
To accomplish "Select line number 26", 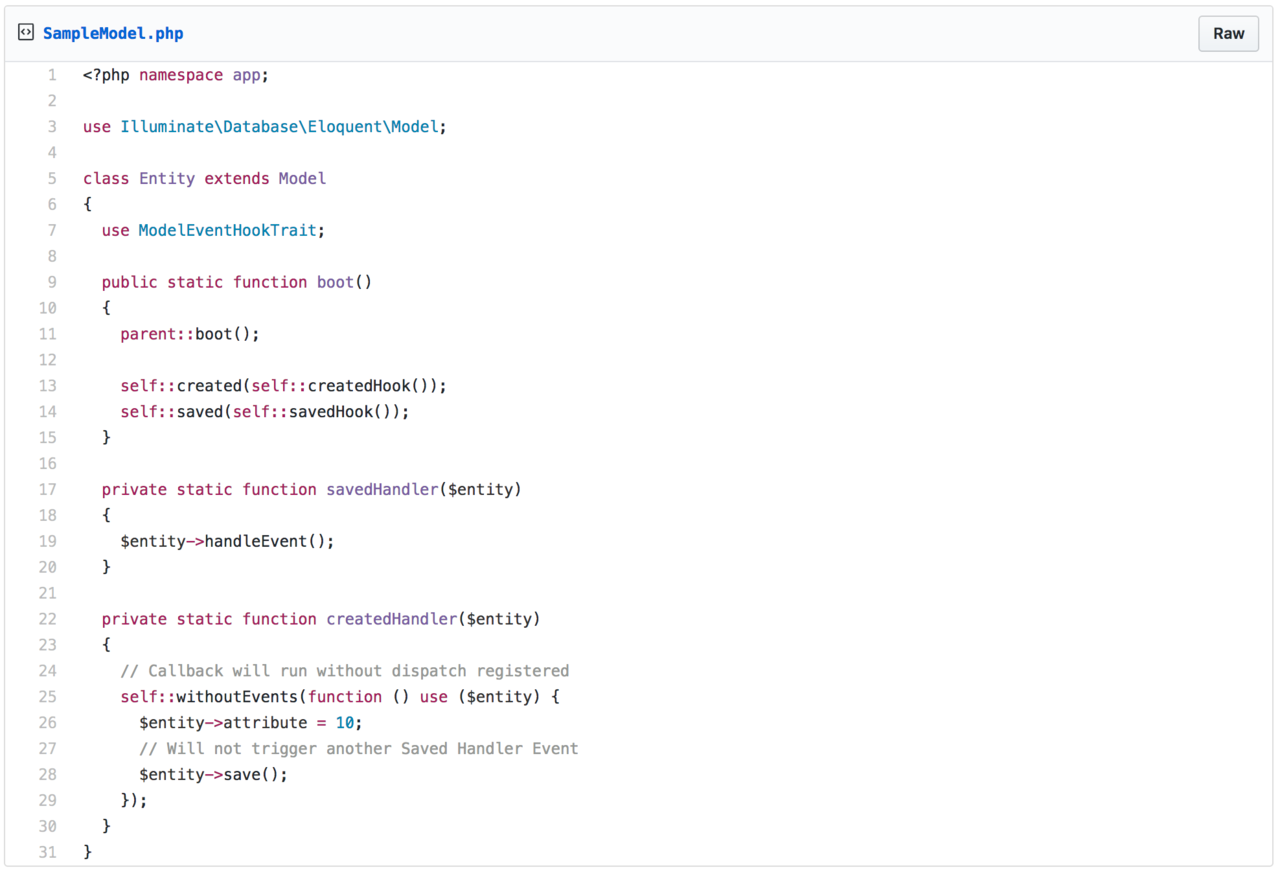I will 48,723.
